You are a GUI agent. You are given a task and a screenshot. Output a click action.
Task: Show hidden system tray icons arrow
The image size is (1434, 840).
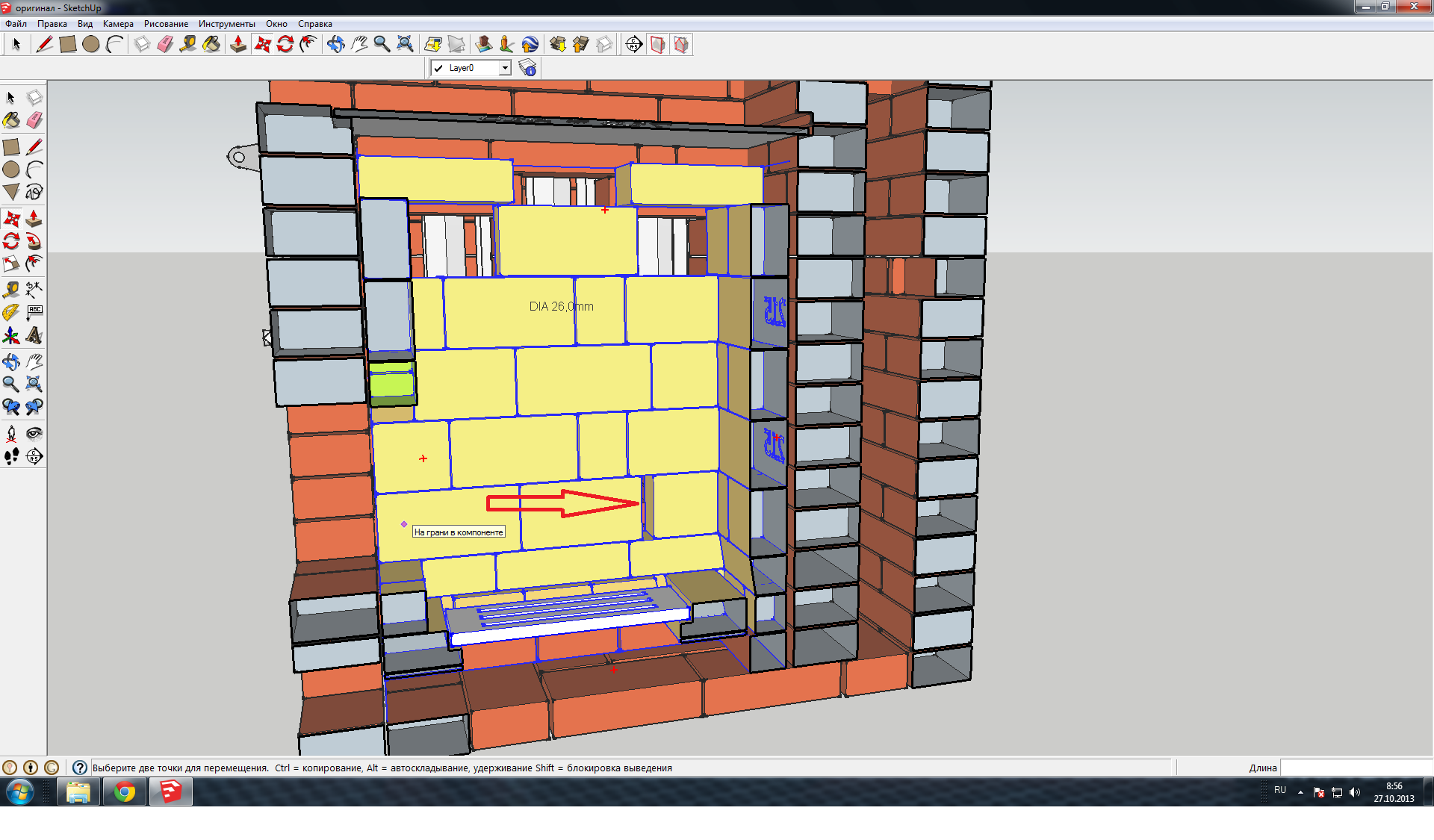(1300, 792)
